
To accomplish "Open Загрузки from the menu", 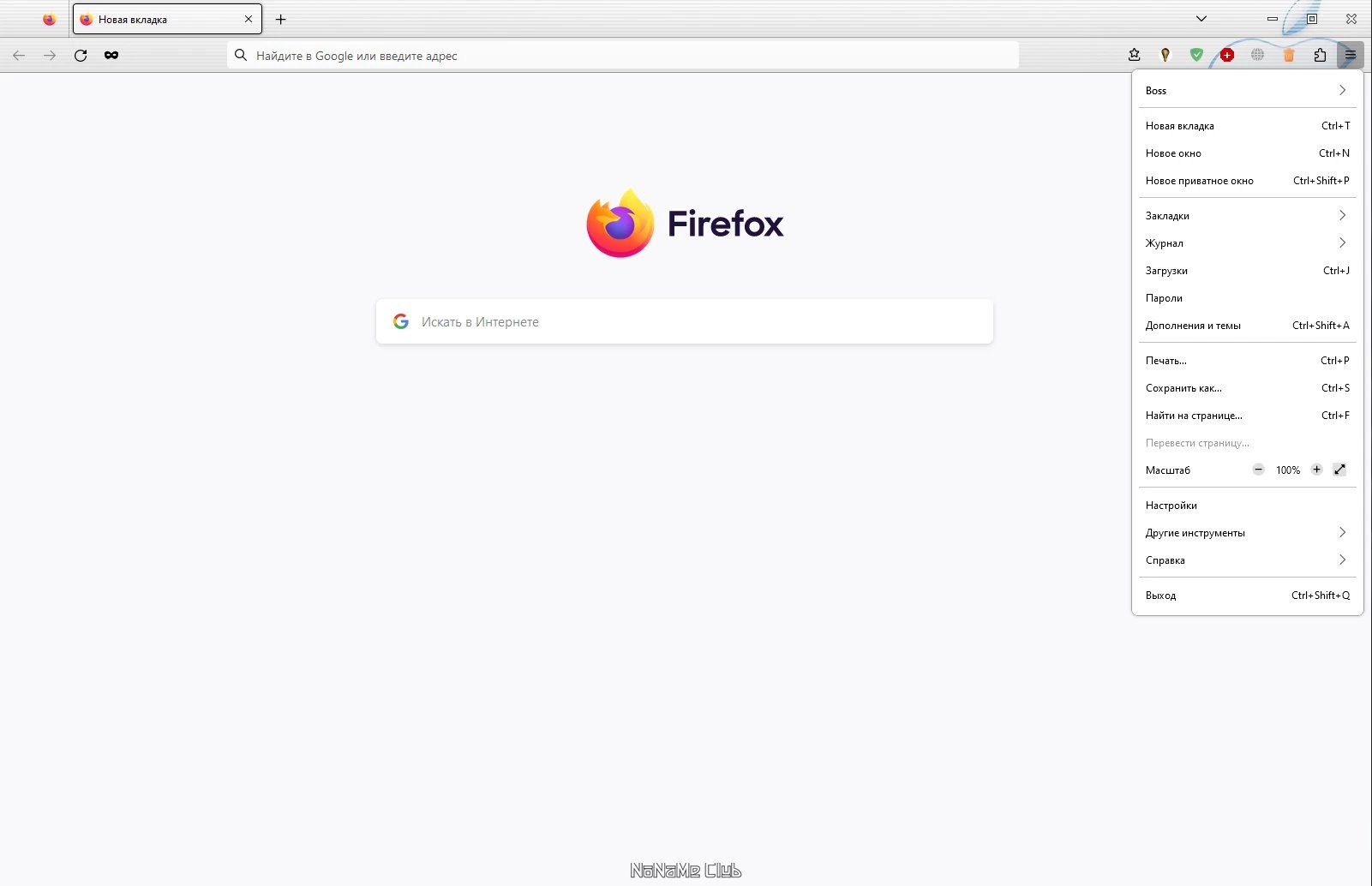I will [1248, 271].
